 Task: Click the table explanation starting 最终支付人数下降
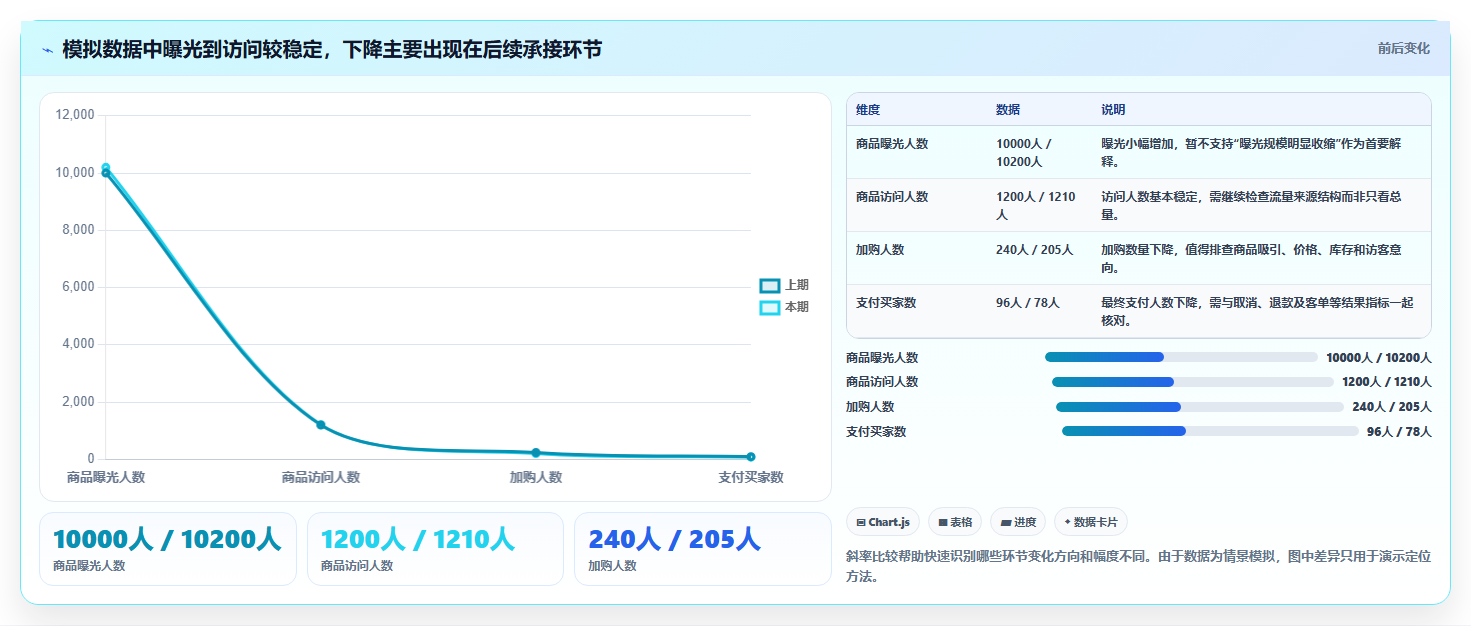[x=1257, y=311]
